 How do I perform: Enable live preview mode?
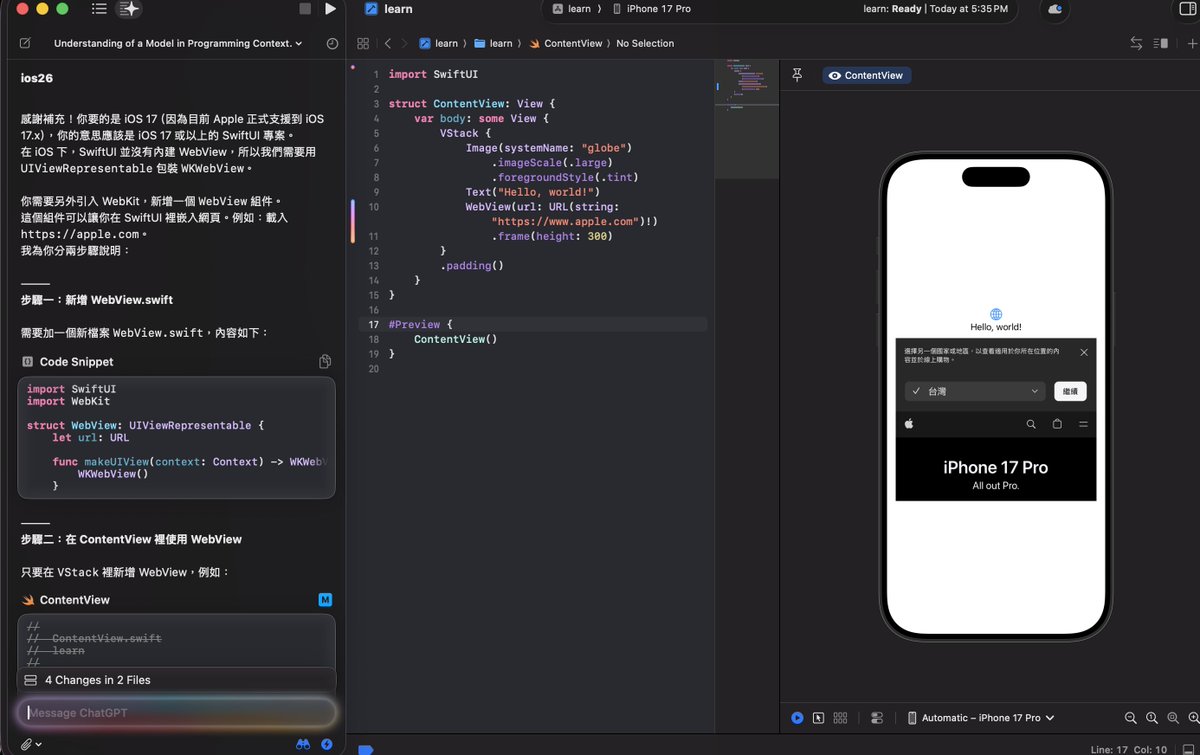[797, 718]
